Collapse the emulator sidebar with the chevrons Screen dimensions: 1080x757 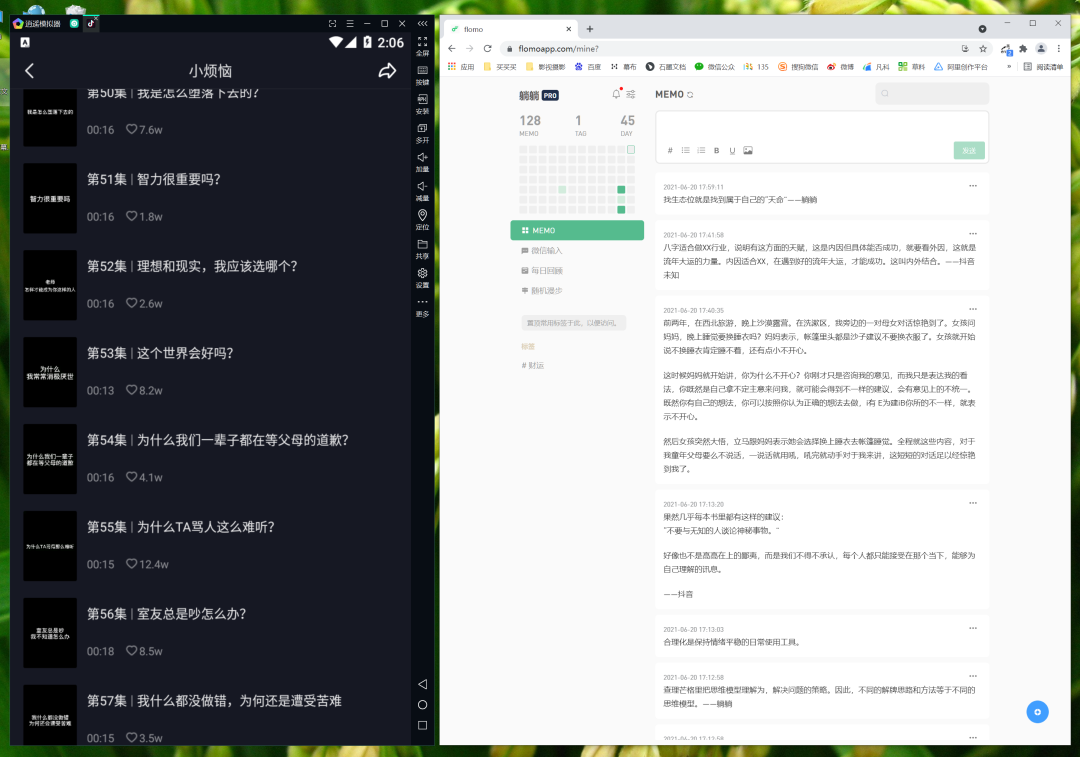tap(422, 23)
